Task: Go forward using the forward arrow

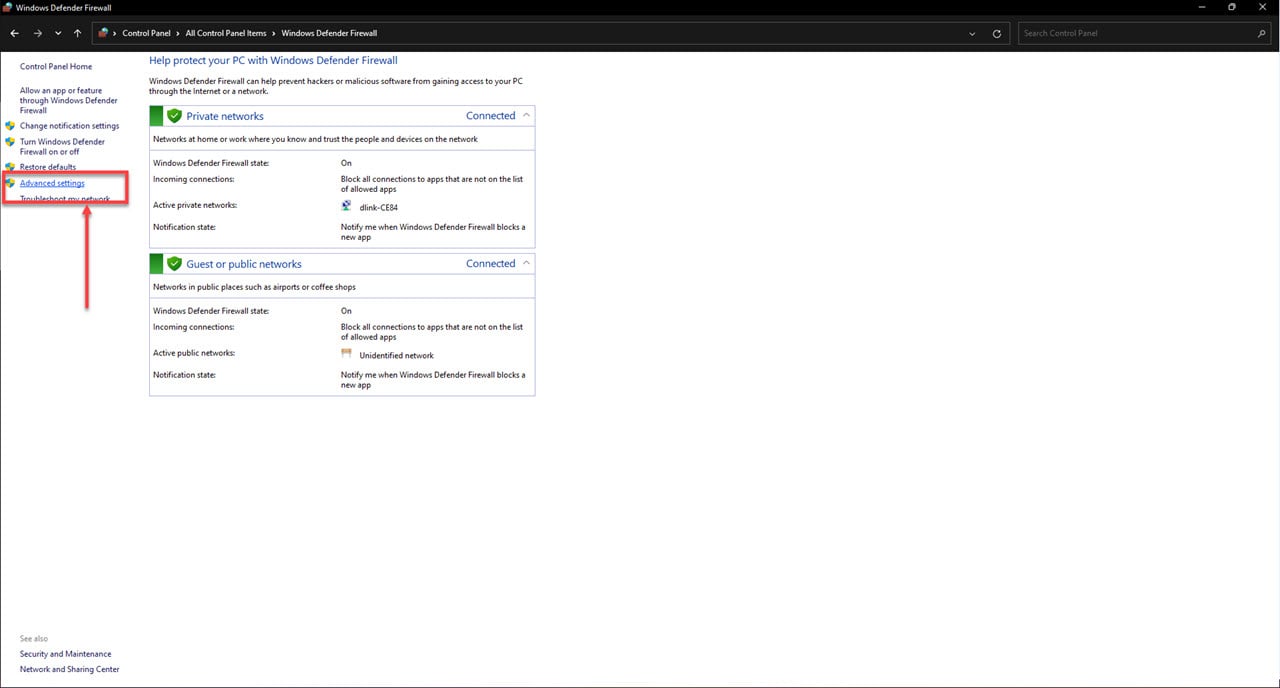Action: point(37,33)
